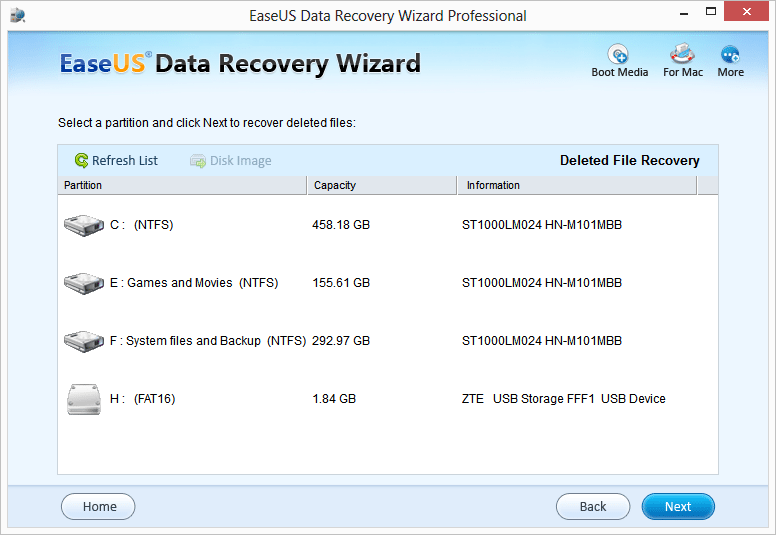Click 'ZTE USB Storage FFF1 USB Device' text
Screen dimensions: 776x535
point(564,398)
